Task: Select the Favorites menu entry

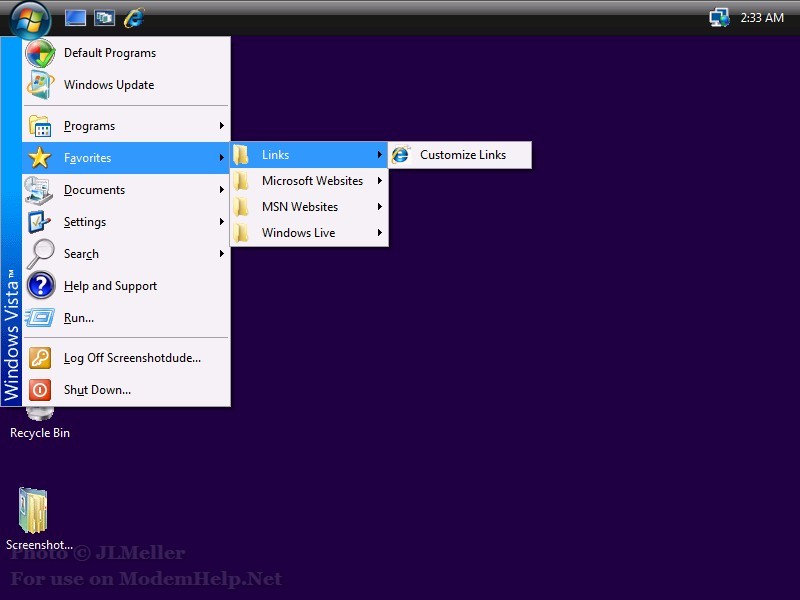Action: coord(126,158)
